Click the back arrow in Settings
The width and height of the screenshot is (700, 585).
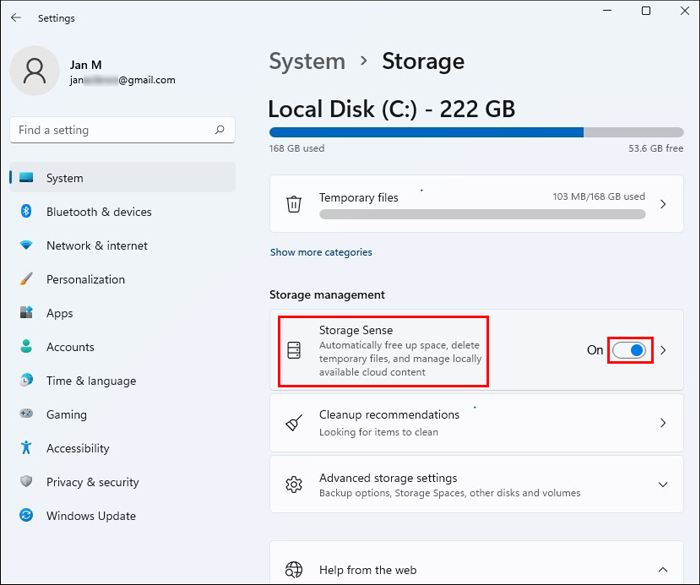pyautogui.click(x=16, y=17)
